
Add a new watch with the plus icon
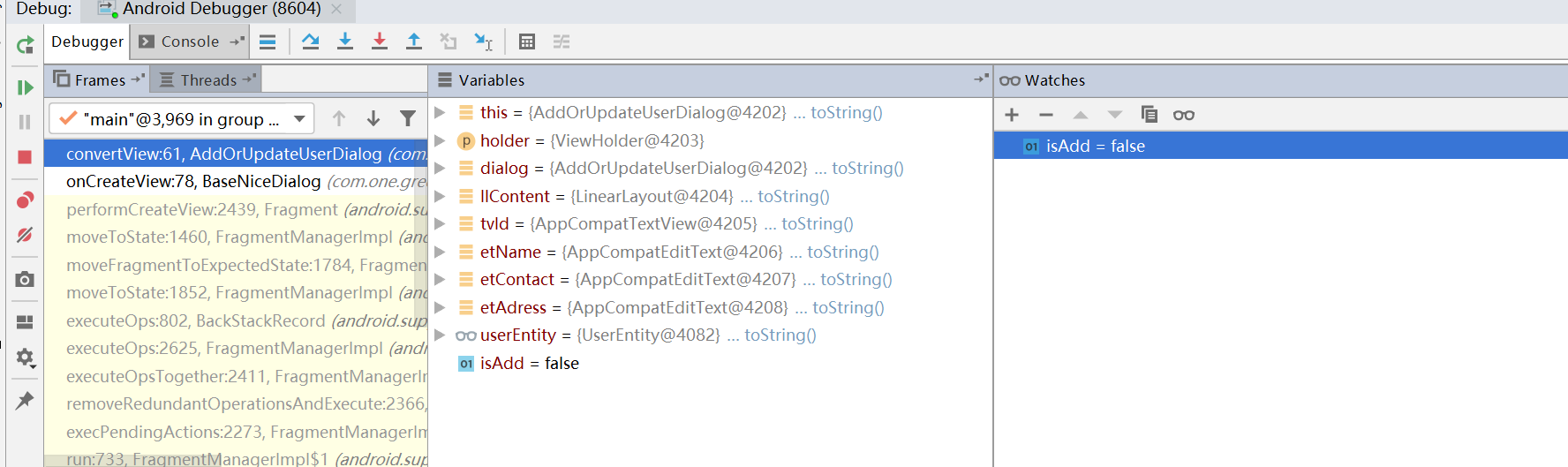(x=1012, y=115)
